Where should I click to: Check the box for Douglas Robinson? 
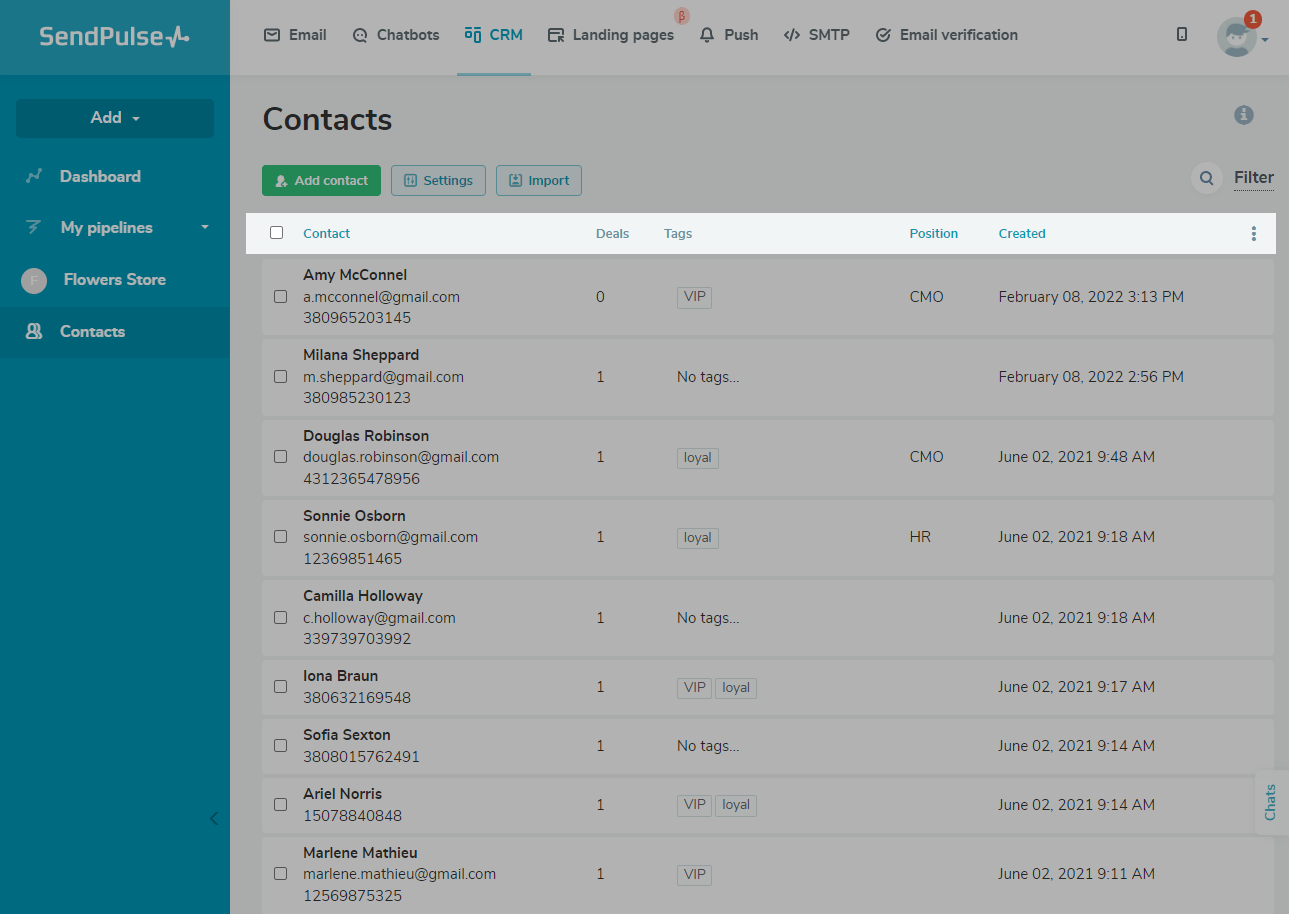coord(281,457)
